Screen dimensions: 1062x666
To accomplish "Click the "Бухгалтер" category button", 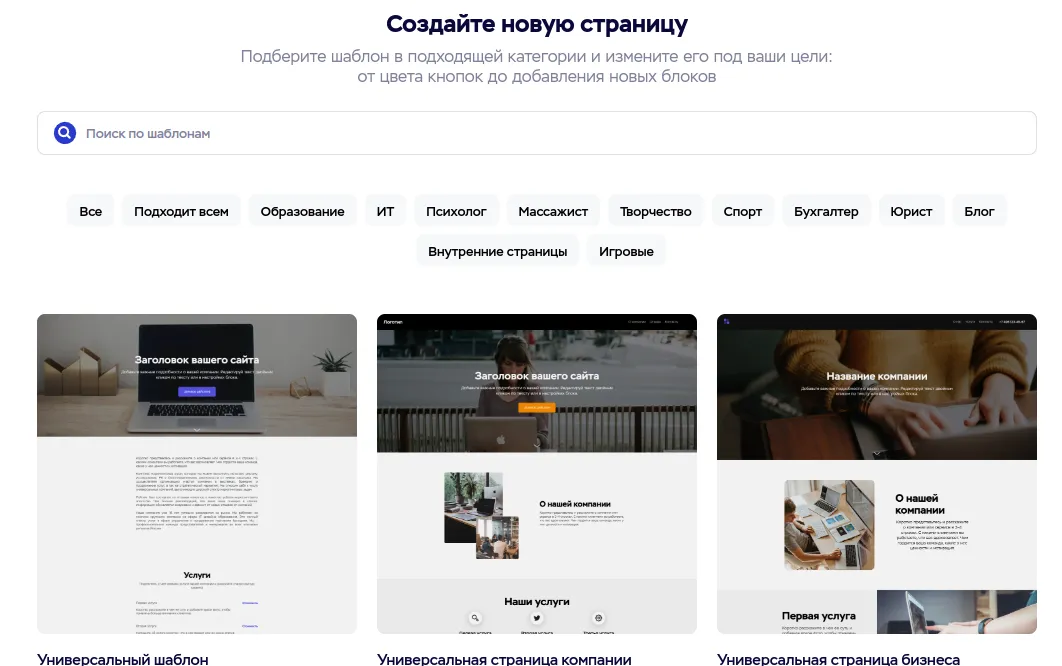I will click(x=826, y=211).
